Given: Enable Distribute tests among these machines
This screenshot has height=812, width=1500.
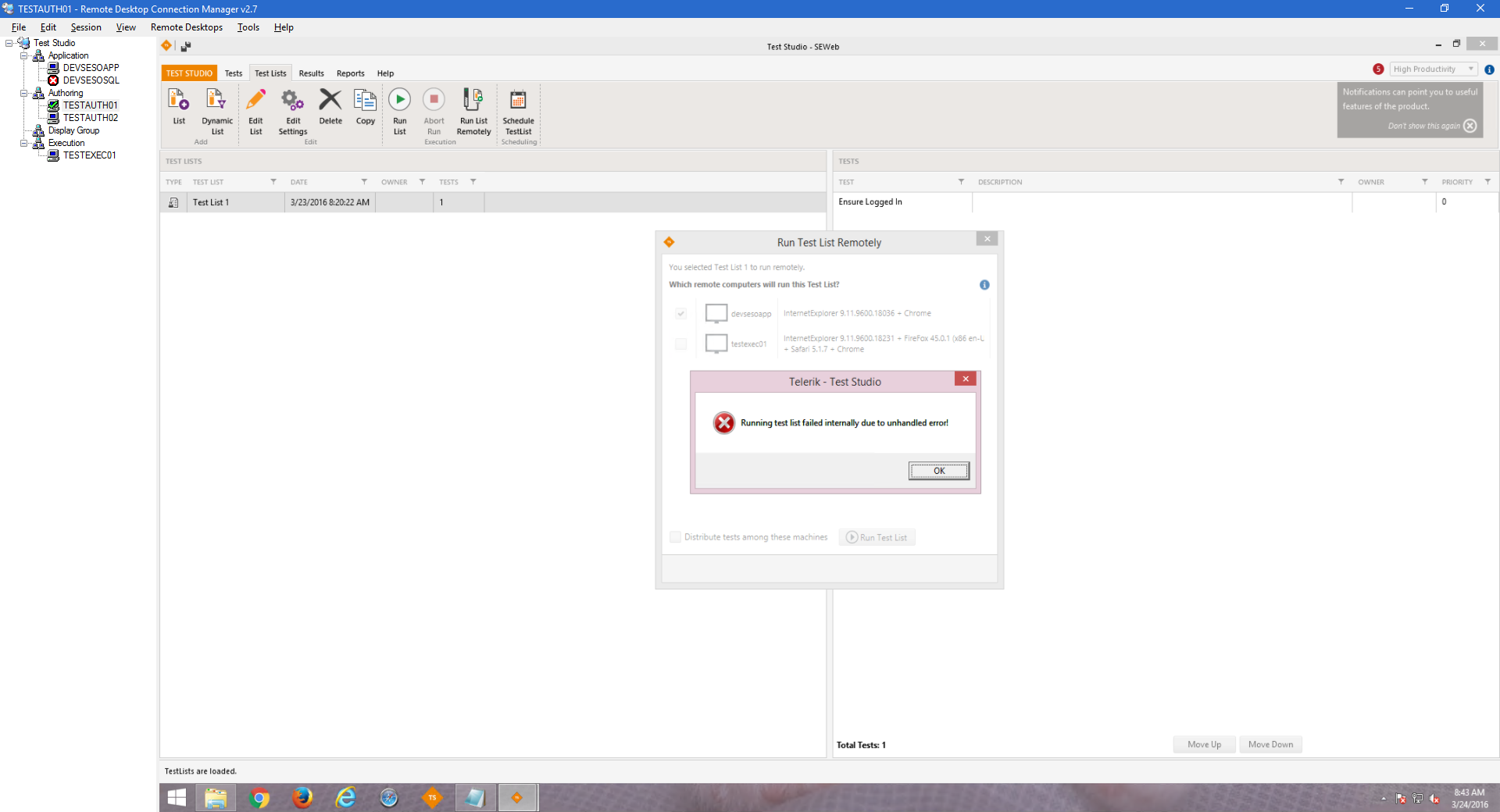Looking at the screenshot, I should pyautogui.click(x=676, y=537).
